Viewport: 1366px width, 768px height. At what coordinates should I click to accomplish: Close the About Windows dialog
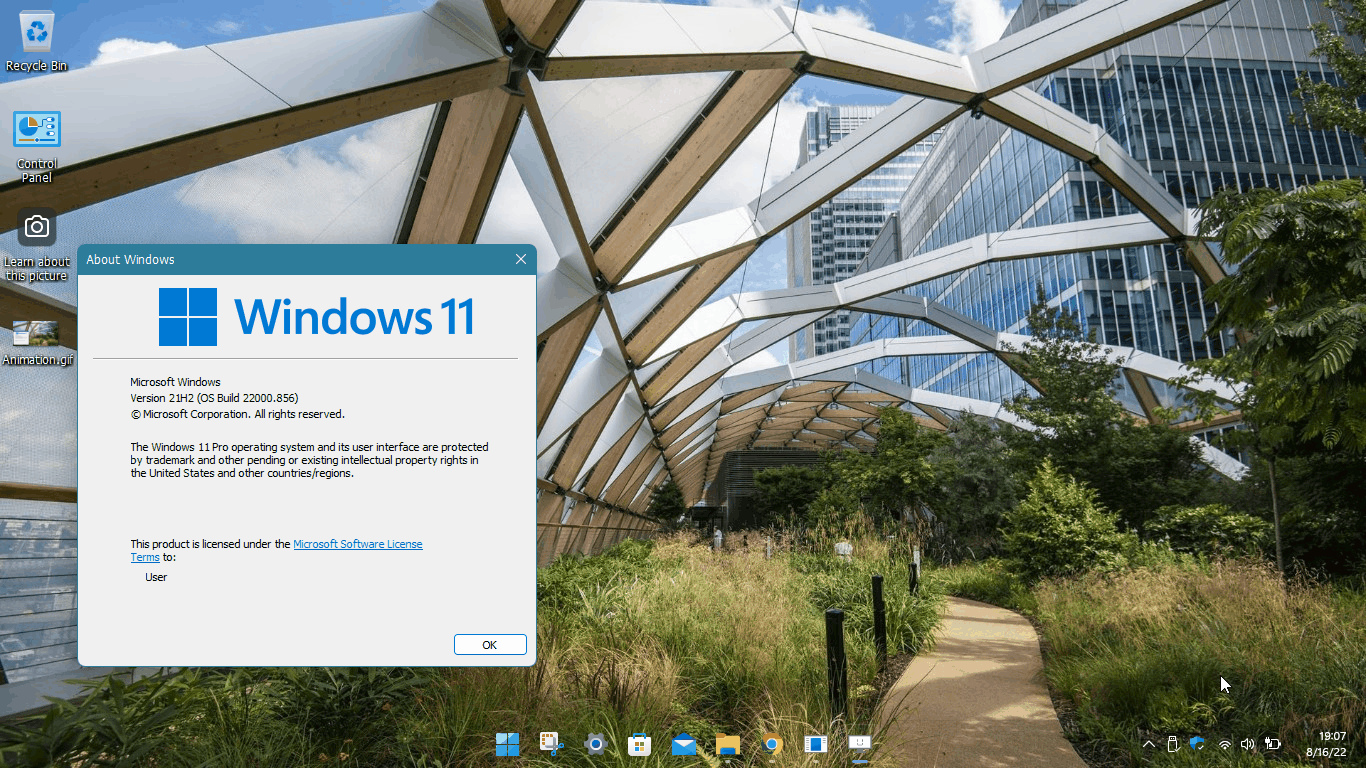pos(521,259)
